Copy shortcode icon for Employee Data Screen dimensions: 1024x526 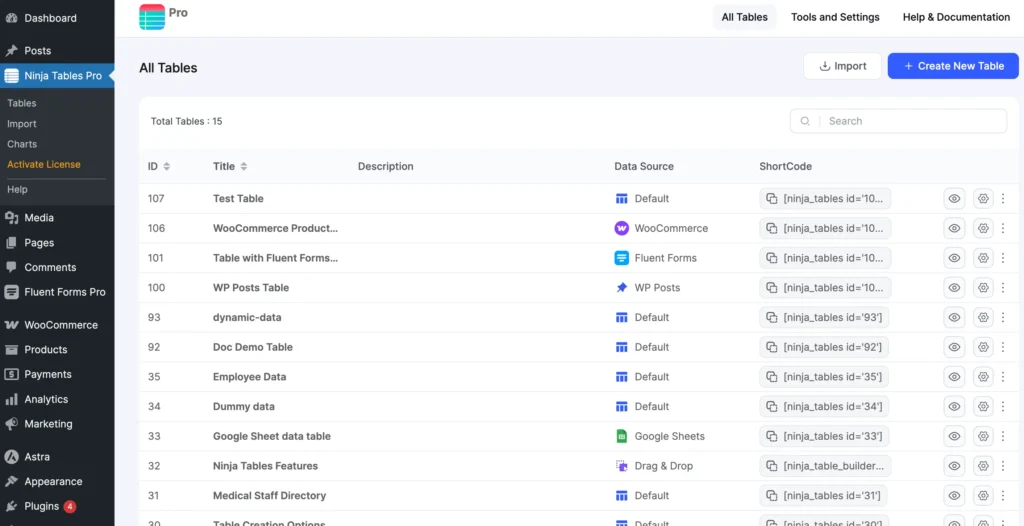point(771,377)
